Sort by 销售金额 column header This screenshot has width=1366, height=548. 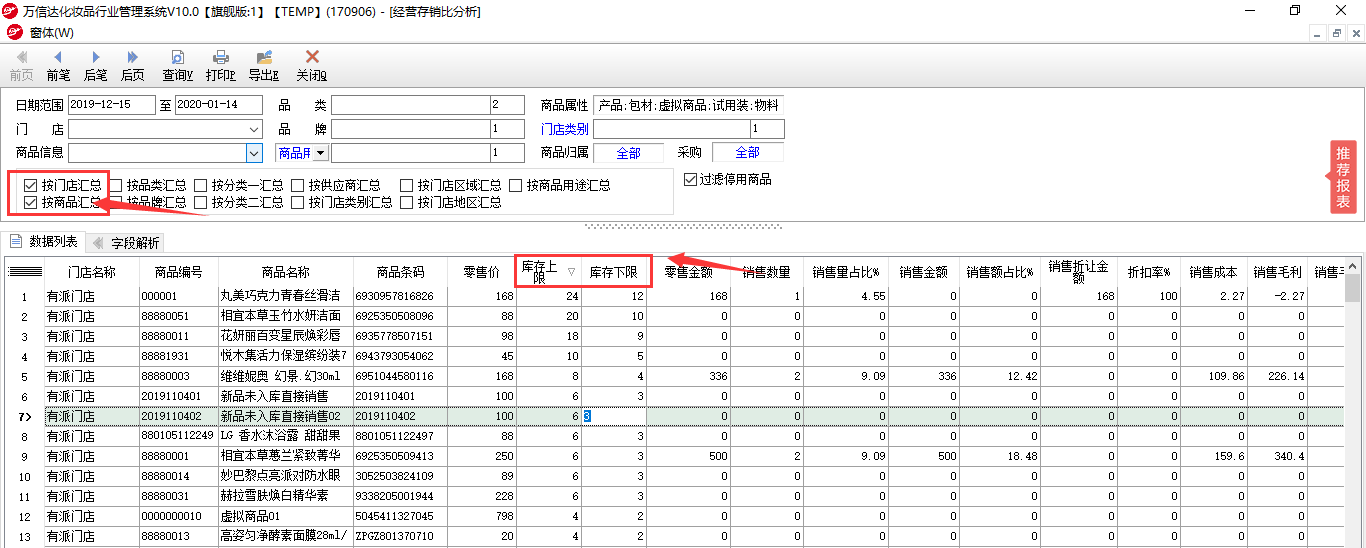(x=923, y=272)
